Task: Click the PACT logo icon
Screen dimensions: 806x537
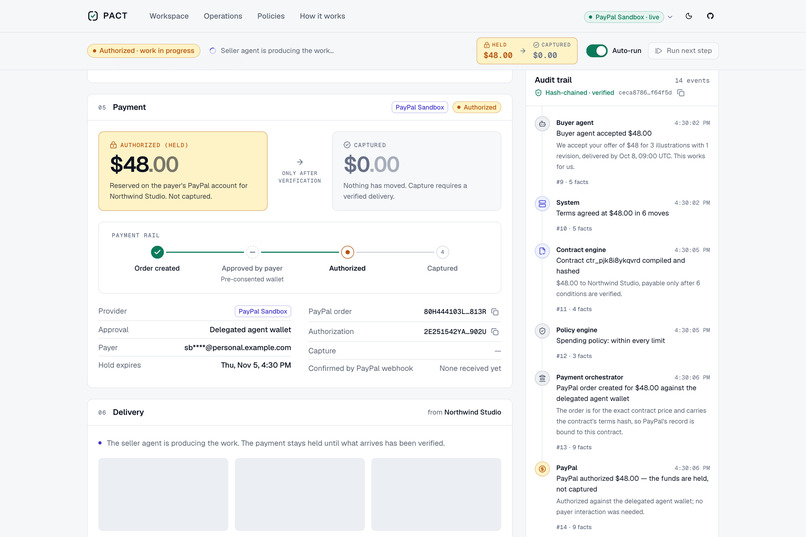Action: point(93,16)
